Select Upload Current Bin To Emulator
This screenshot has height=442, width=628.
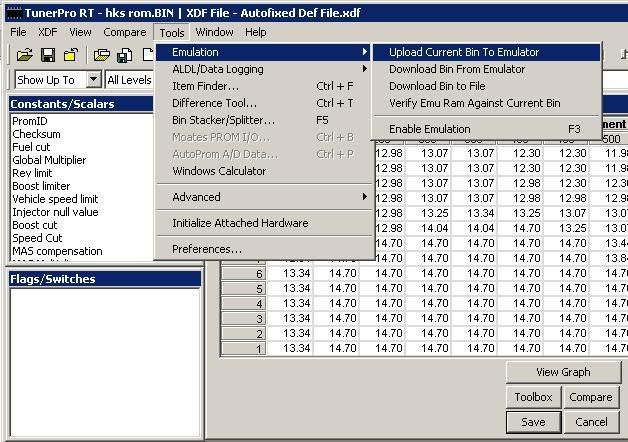point(486,52)
